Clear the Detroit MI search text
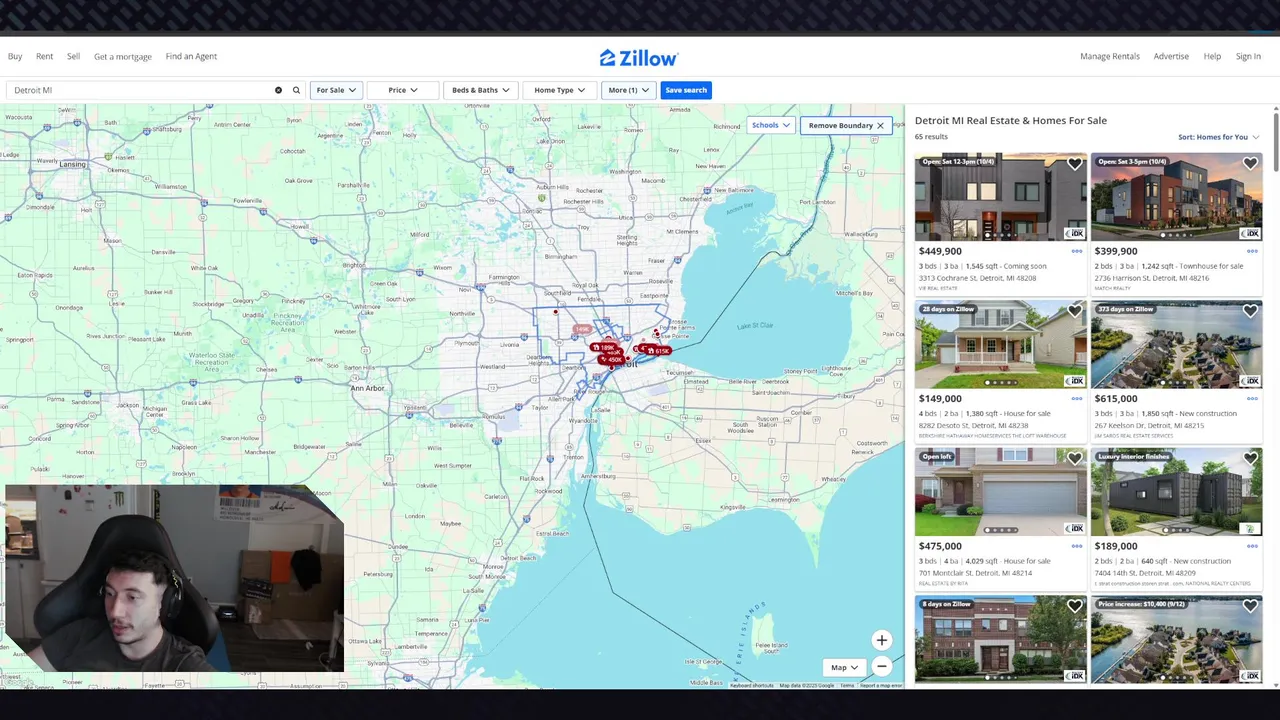The width and height of the screenshot is (1280, 720). coord(278,90)
